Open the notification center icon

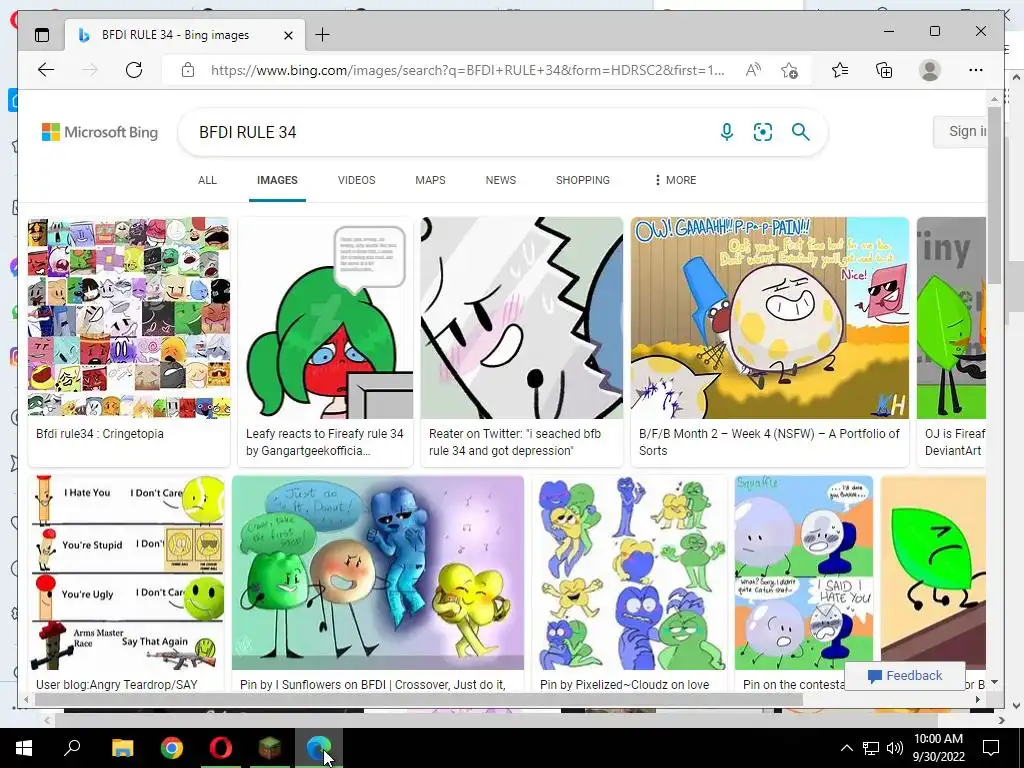(991, 748)
